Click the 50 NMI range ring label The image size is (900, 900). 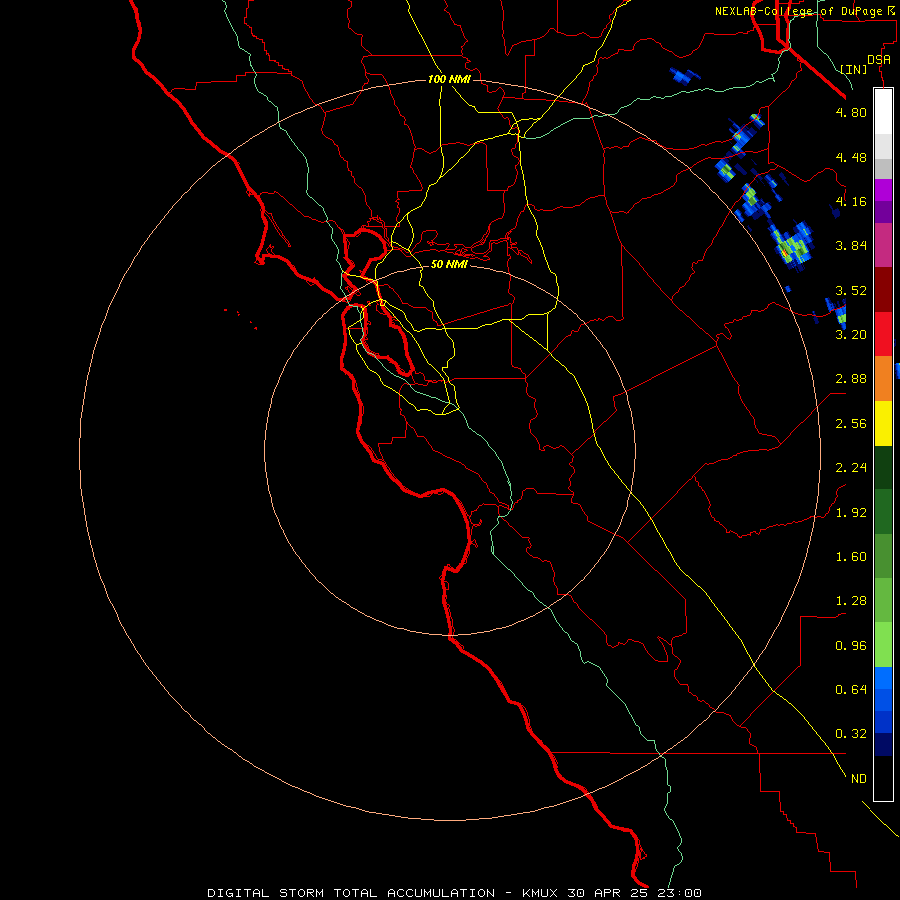click(449, 264)
